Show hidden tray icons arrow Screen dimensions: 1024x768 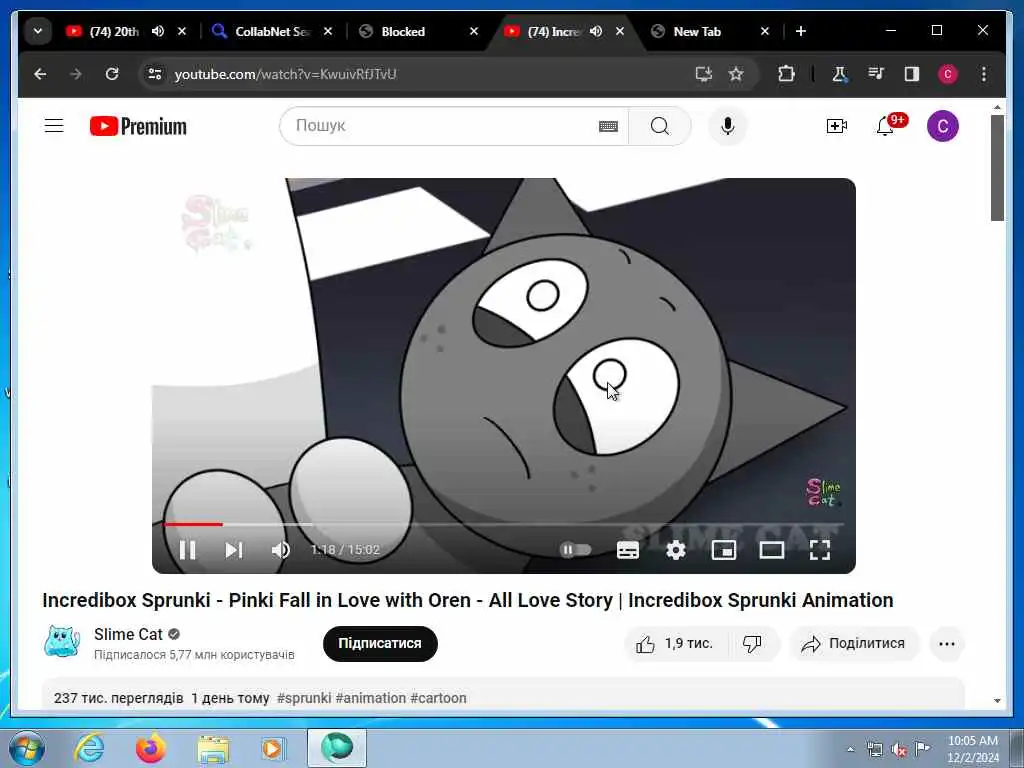tap(850, 749)
